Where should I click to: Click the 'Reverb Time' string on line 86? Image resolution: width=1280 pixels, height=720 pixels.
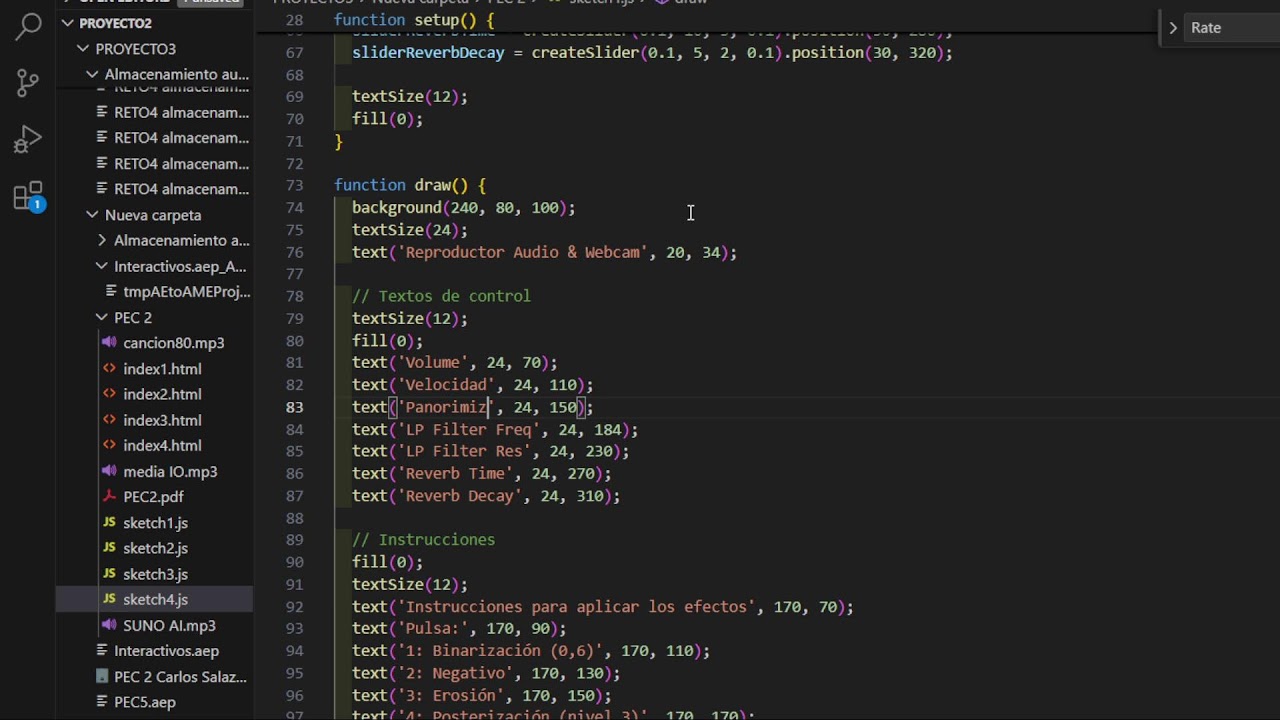(x=454, y=474)
